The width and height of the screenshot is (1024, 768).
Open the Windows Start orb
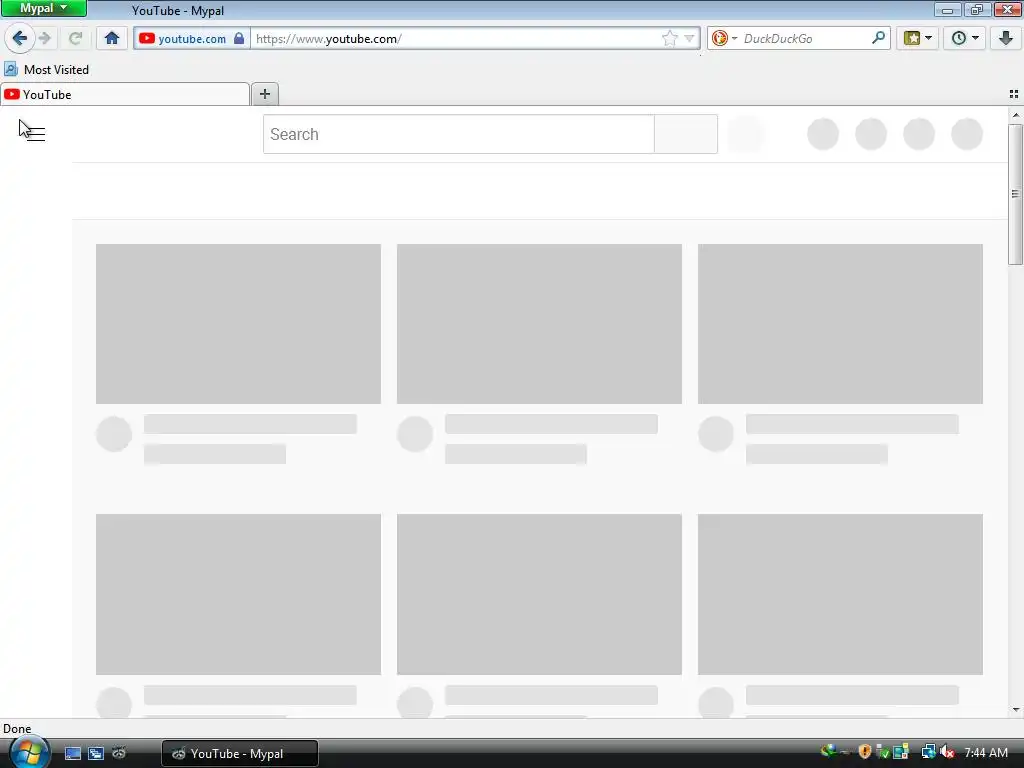[28, 752]
